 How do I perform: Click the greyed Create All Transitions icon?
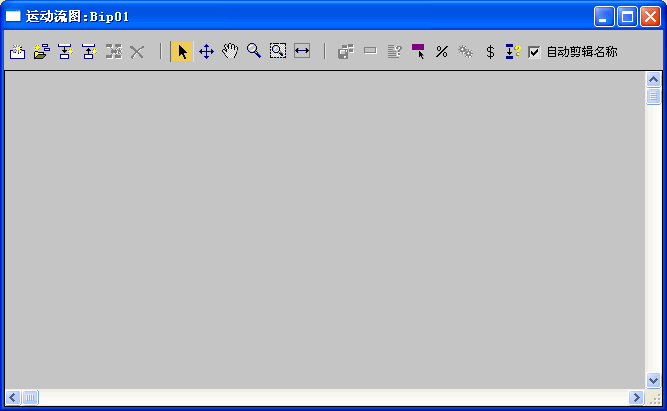pos(114,51)
